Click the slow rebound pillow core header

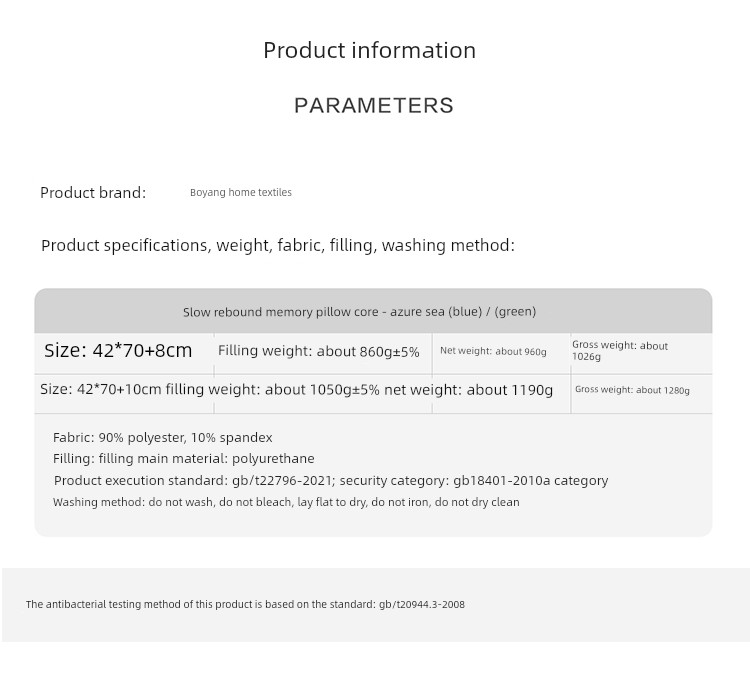359,312
